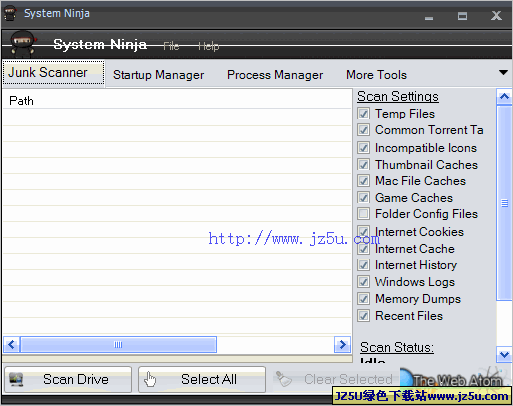Click the settings panel scroll up arrow

pos(504,97)
